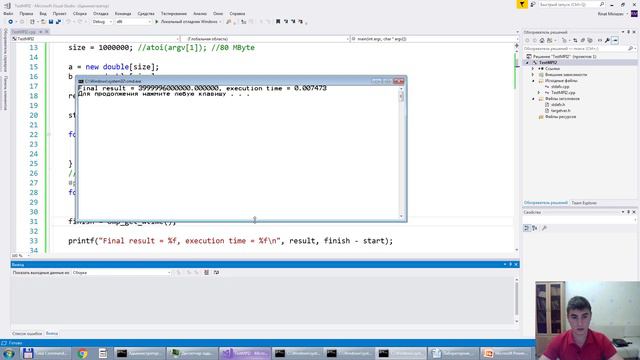Click the property pages wrench in Properties panel

[544, 228]
